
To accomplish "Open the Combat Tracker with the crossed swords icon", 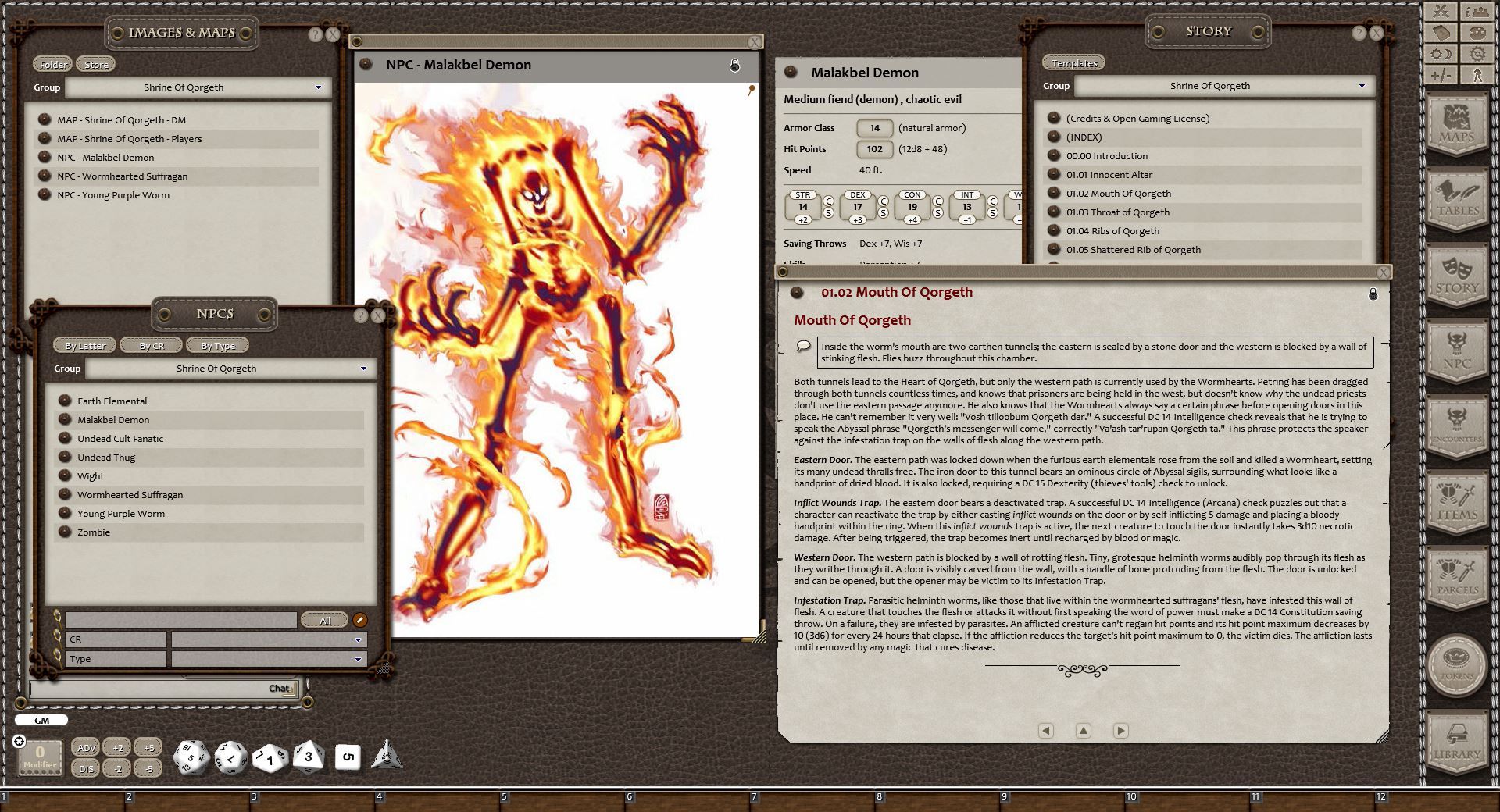I will click(x=1441, y=12).
